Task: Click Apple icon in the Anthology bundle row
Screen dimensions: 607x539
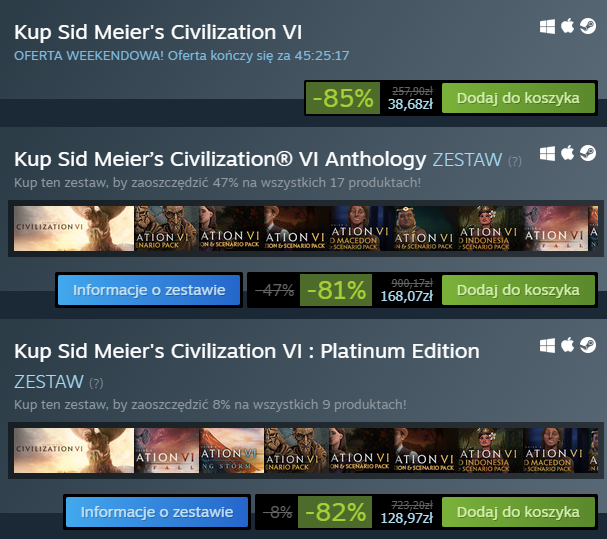Action: pos(568,153)
